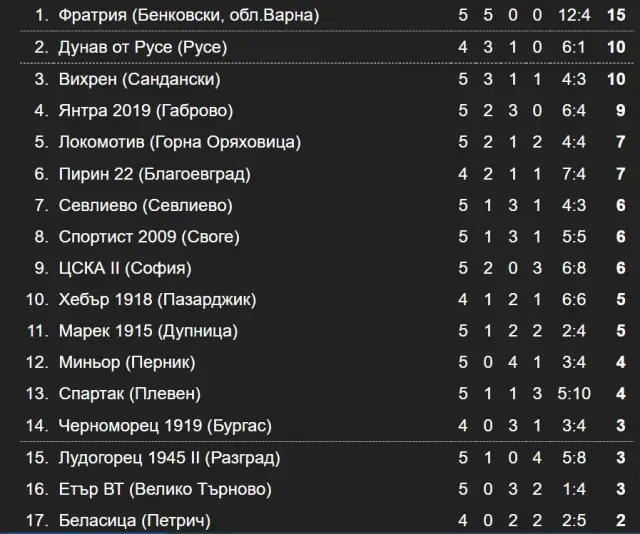Open Локомотив (Горна Оряховица) team
Image resolution: width=640 pixels, height=534 pixels.
[x=180, y=142]
